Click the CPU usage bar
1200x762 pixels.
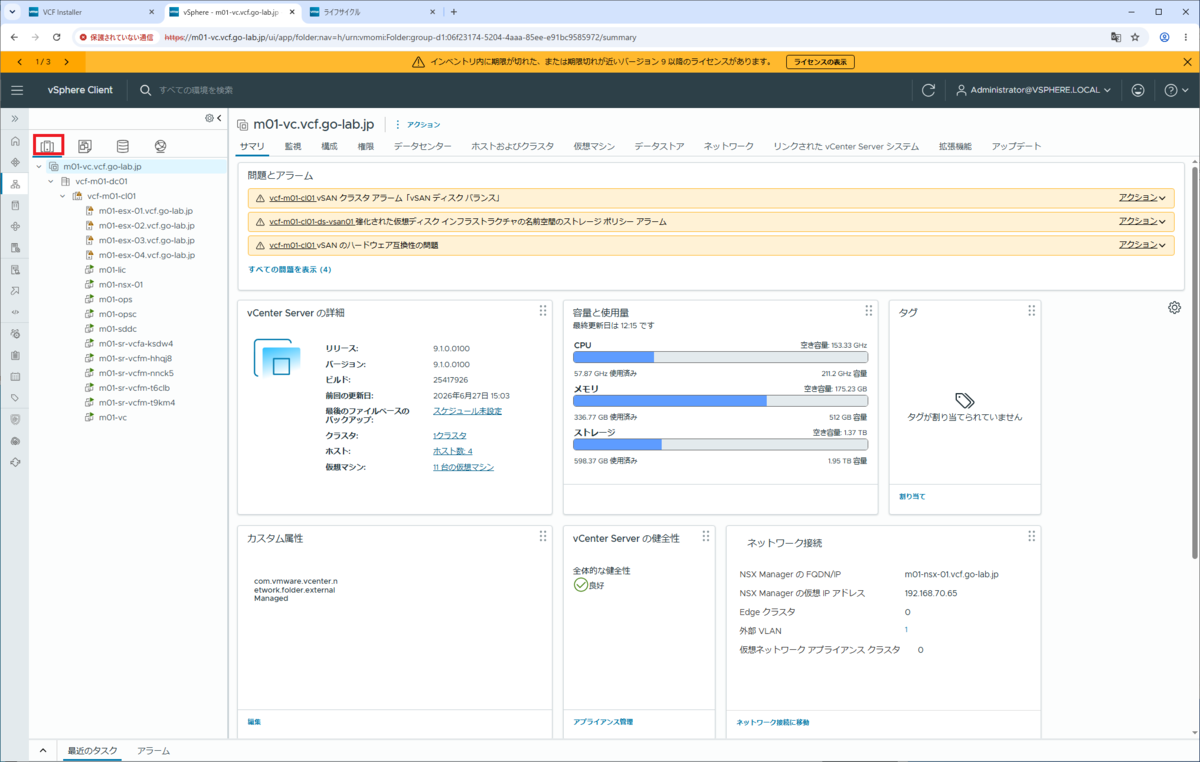point(720,357)
